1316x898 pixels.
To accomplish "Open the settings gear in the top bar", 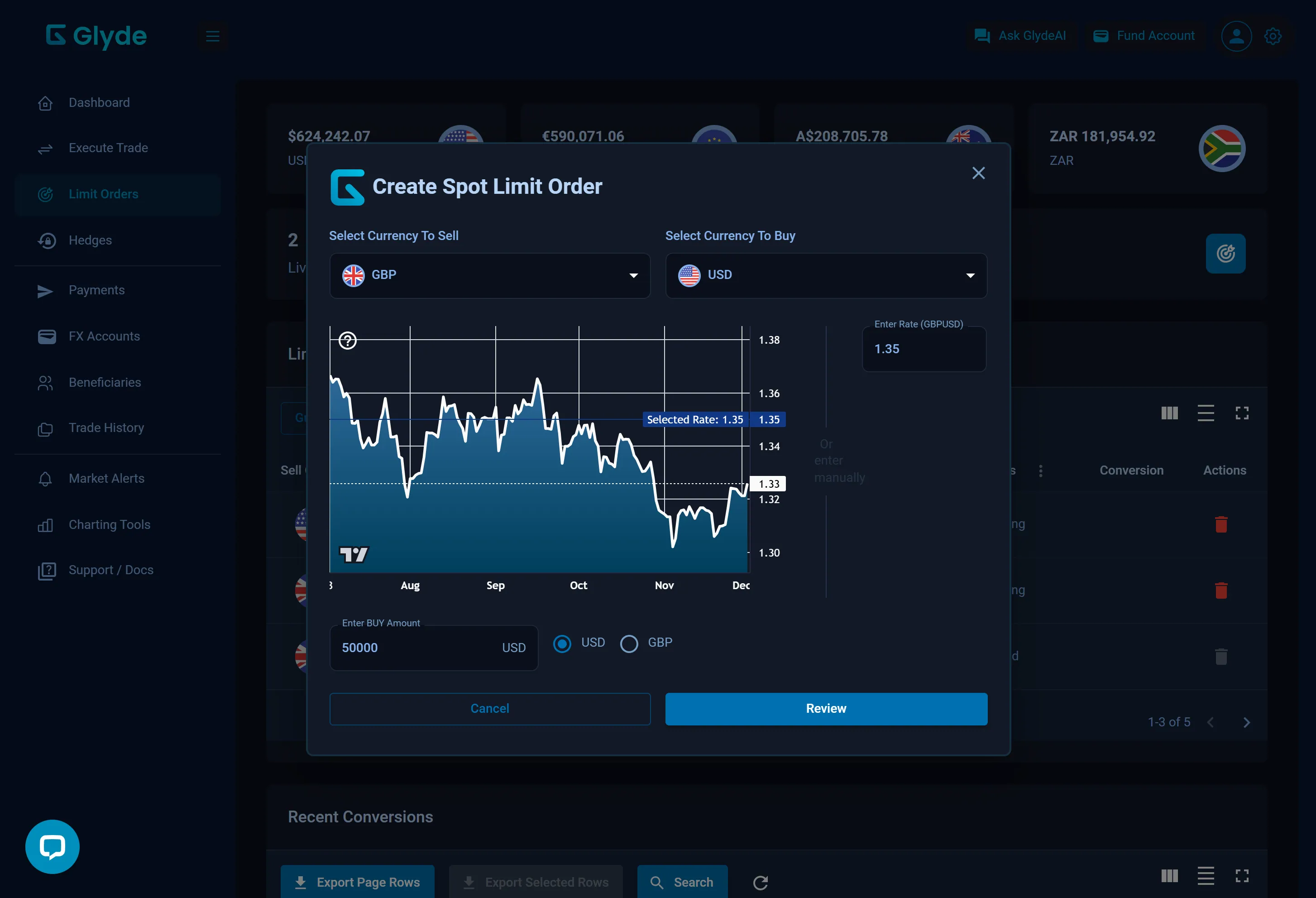I will pyautogui.click(x=1273, y=36).
